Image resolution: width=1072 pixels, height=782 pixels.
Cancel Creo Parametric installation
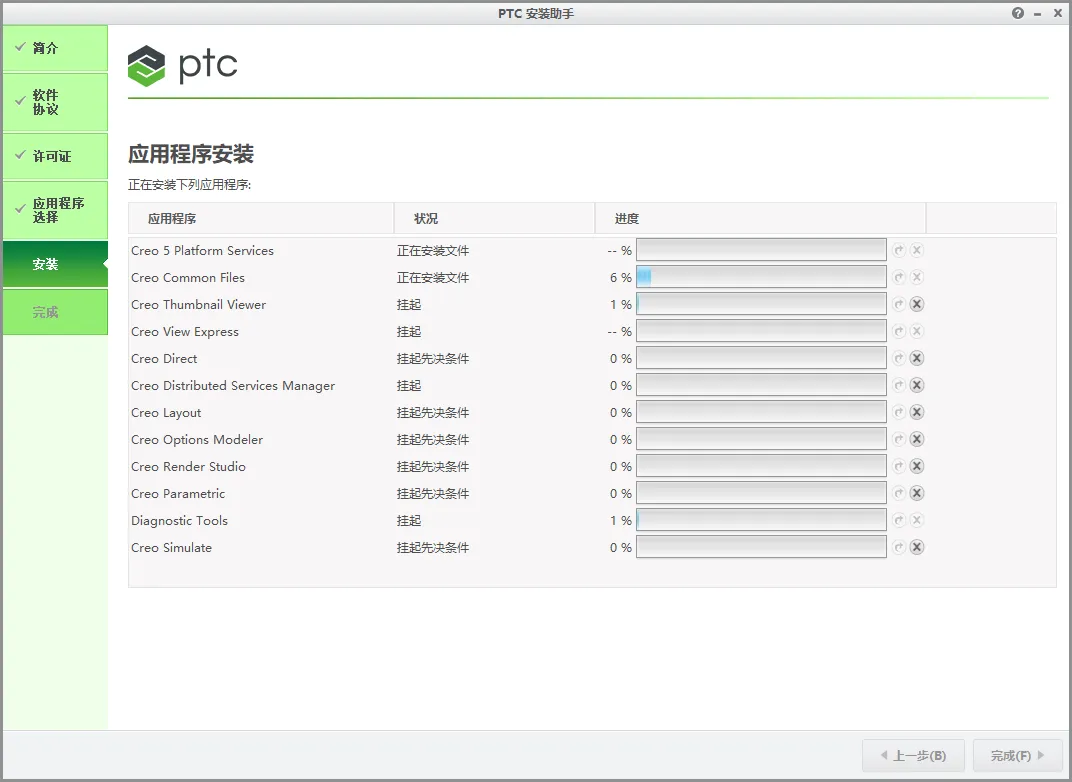[917, 493]
